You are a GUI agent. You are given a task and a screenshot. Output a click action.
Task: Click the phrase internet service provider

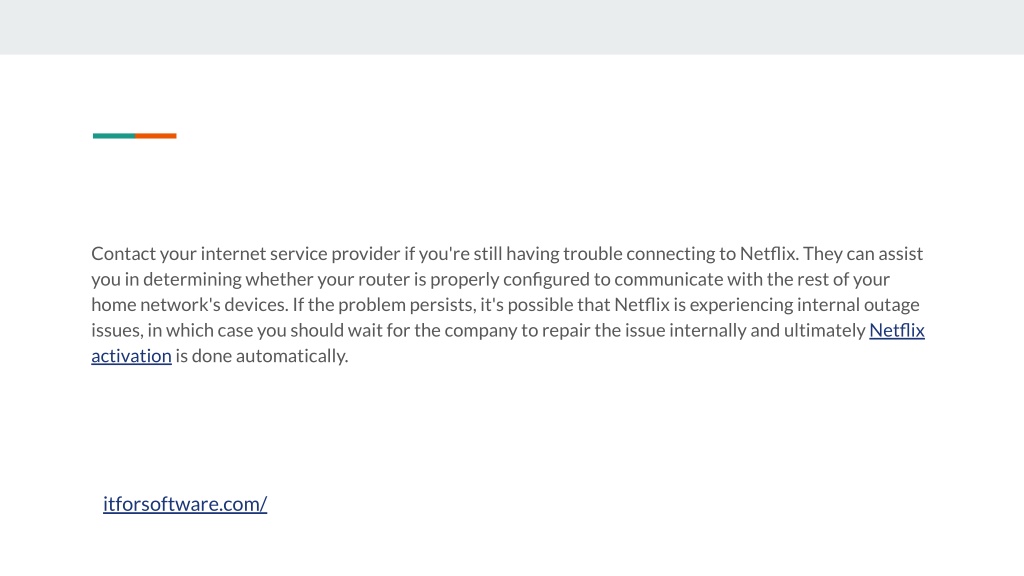coord(300,254)
